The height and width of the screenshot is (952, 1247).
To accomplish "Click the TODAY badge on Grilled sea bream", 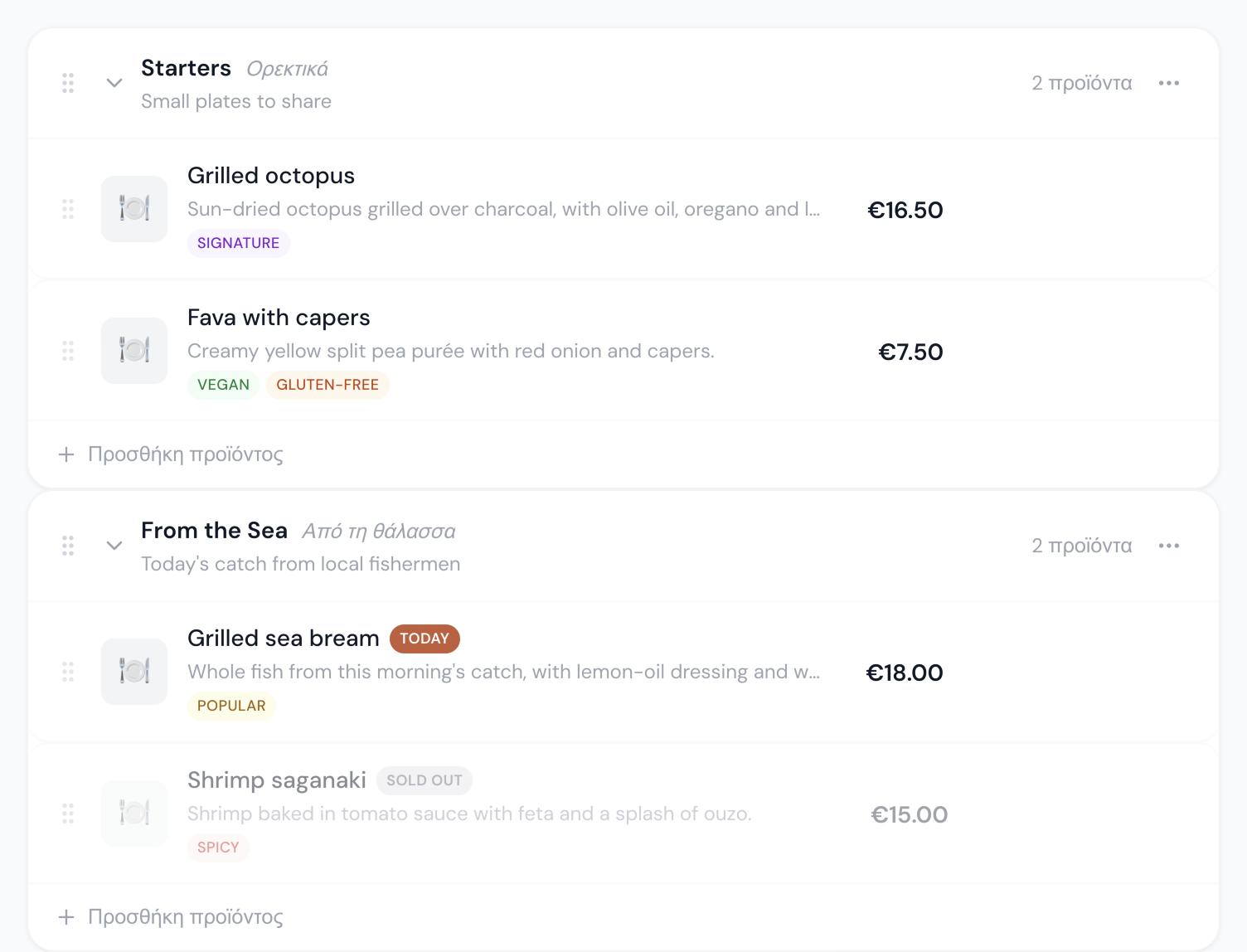I will pos(425,639).
